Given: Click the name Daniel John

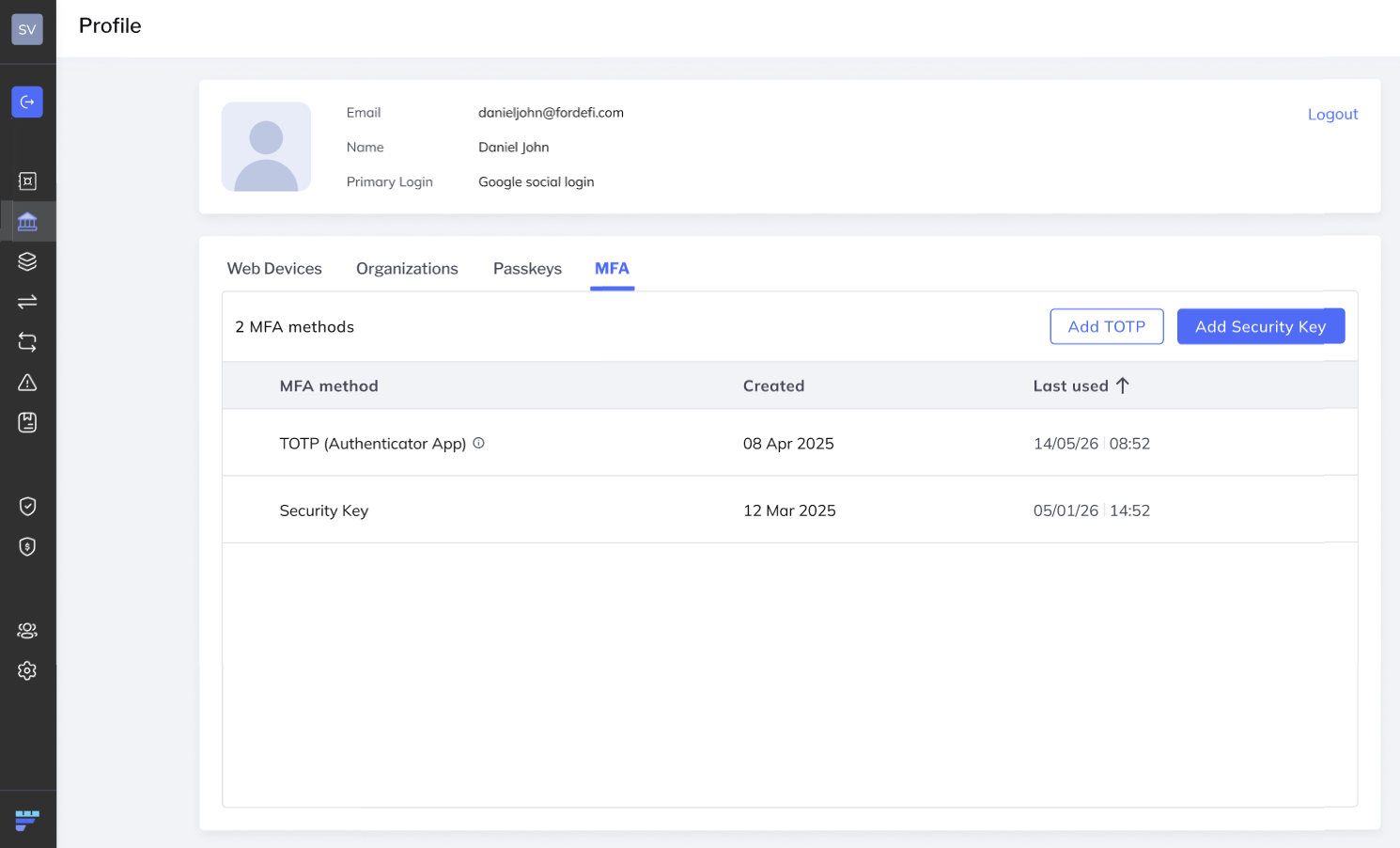Looking at the screenshot, I should point(514,148).
